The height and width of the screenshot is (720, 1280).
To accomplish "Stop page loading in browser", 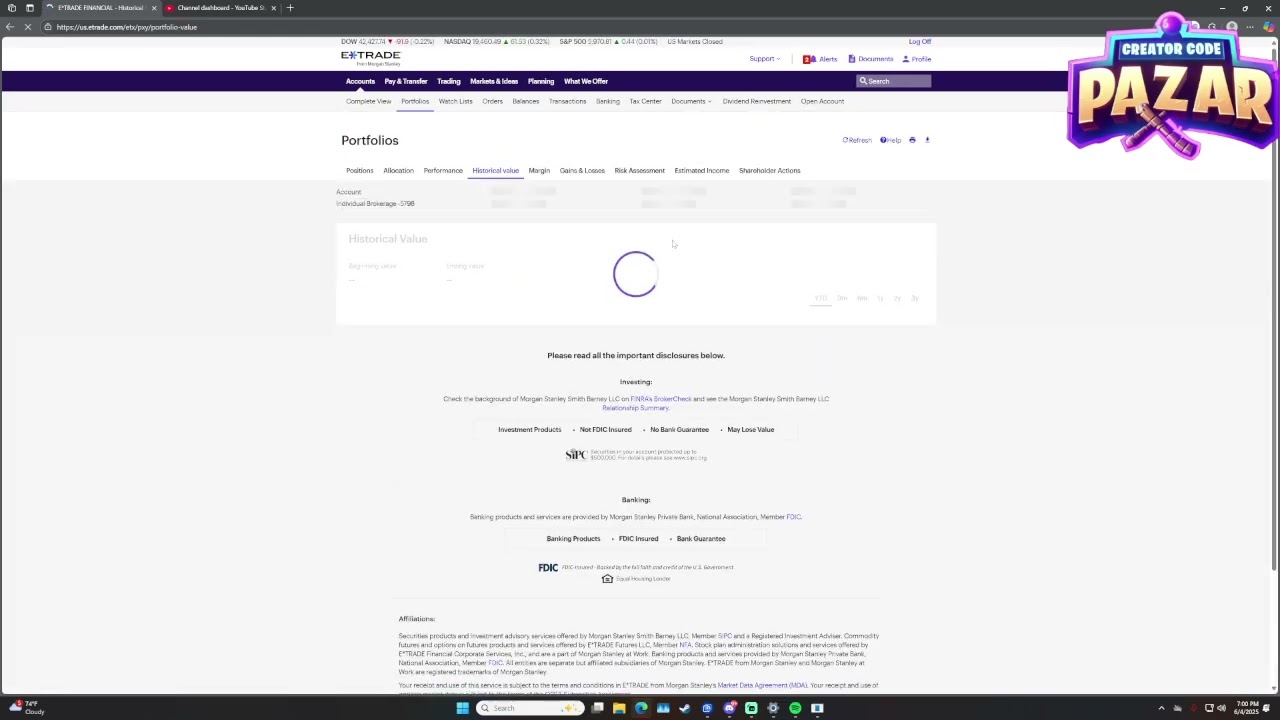I will [28, 27].
